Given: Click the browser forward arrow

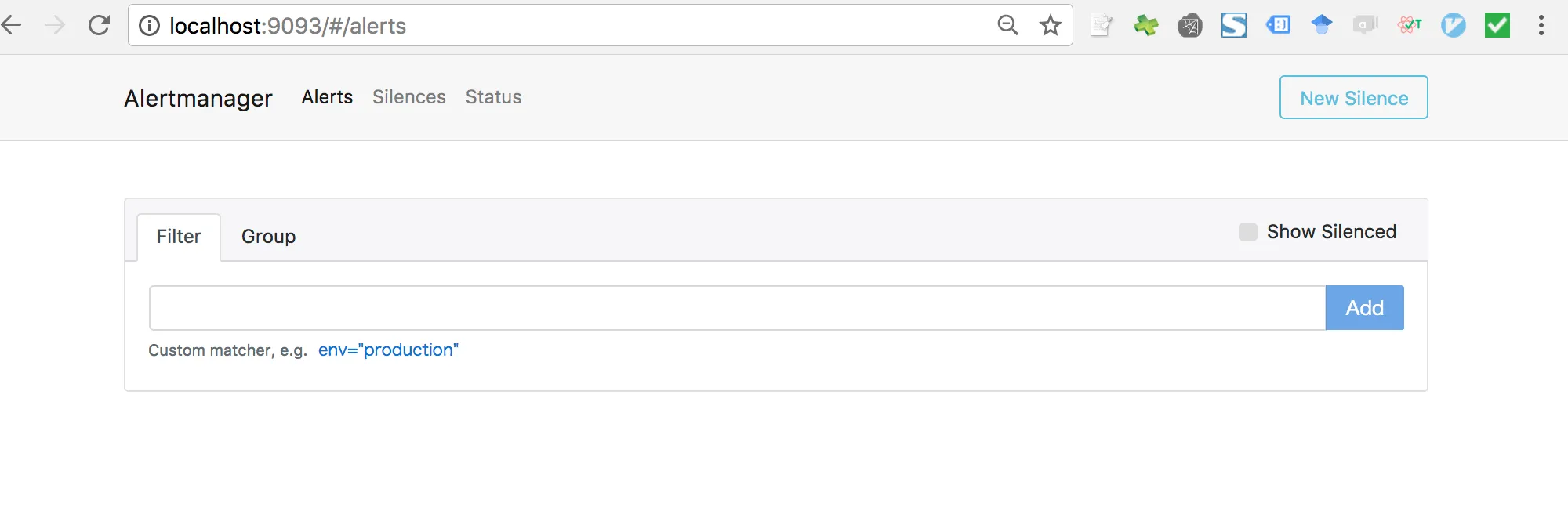Looking at the screenshot, I should click(55, 25).
